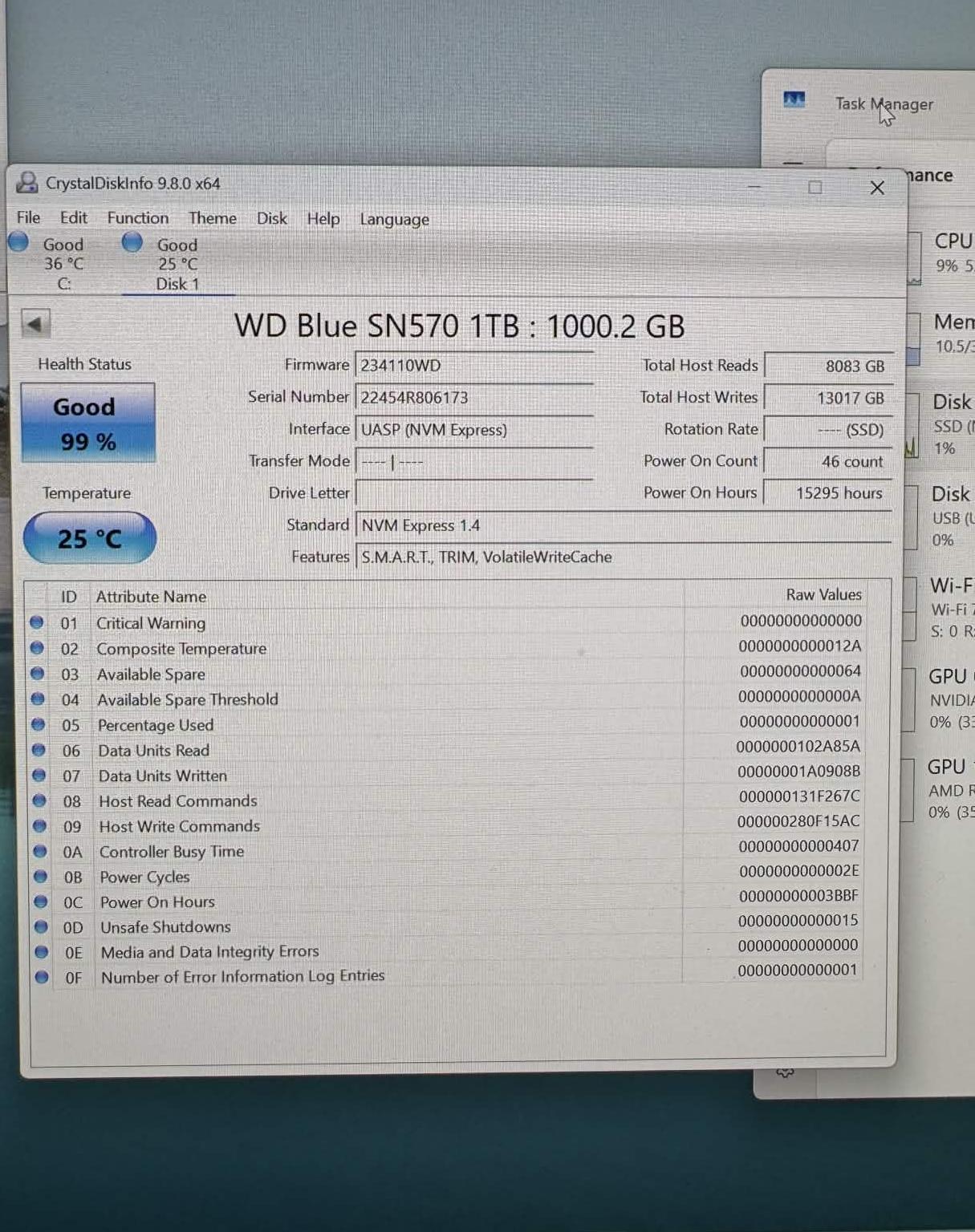Viewport: 975px width, 1232px height.
Task: Select the Controller Busy Time row
Action: tap(445, 849)
